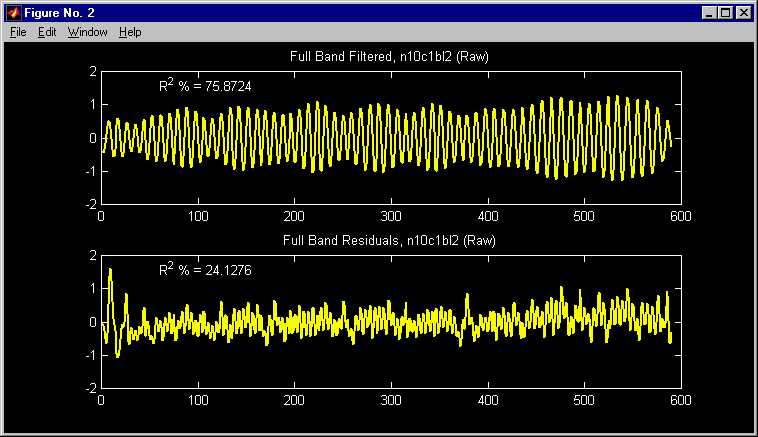Open the File menu
Viewport: 758px width, 437px height.
pos(18,32)
